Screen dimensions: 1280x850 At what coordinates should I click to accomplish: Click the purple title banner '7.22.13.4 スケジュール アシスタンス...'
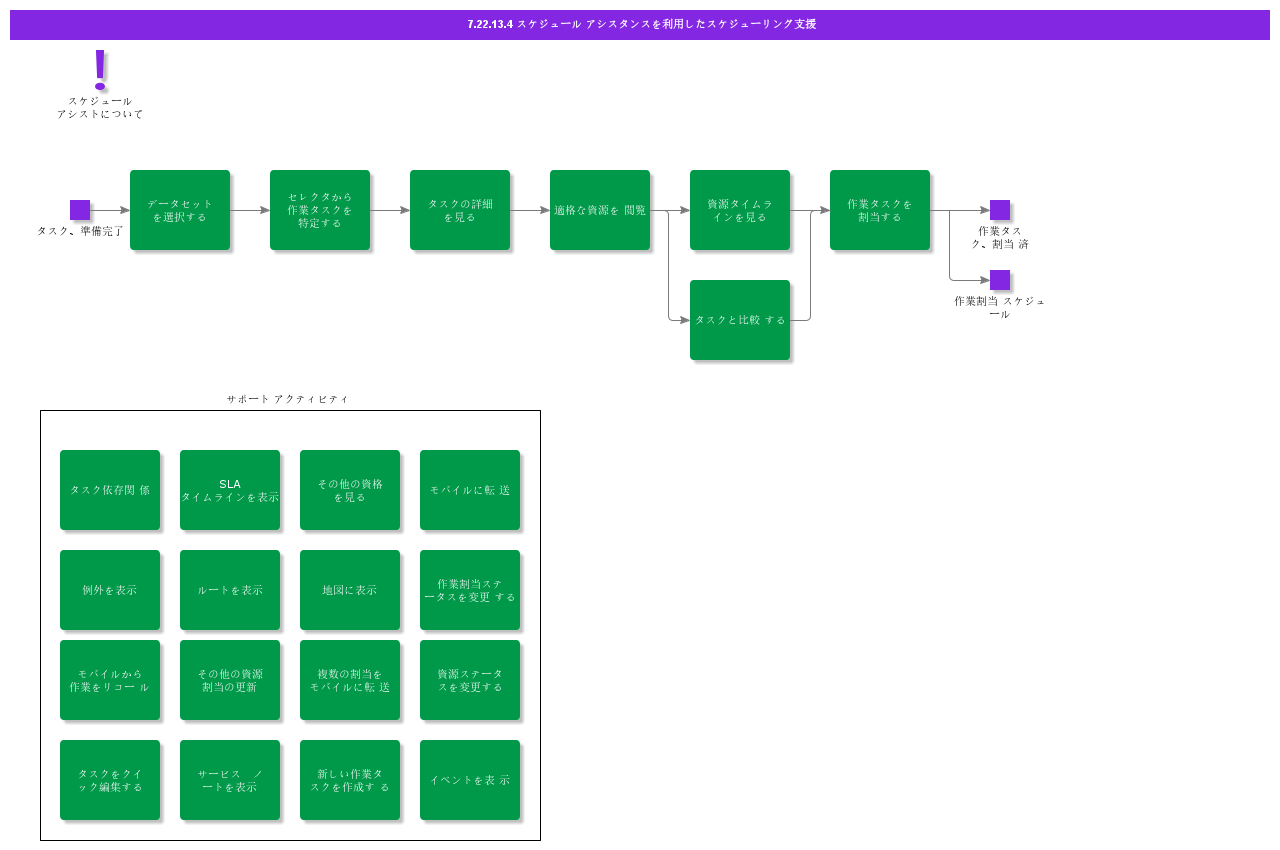640,25
